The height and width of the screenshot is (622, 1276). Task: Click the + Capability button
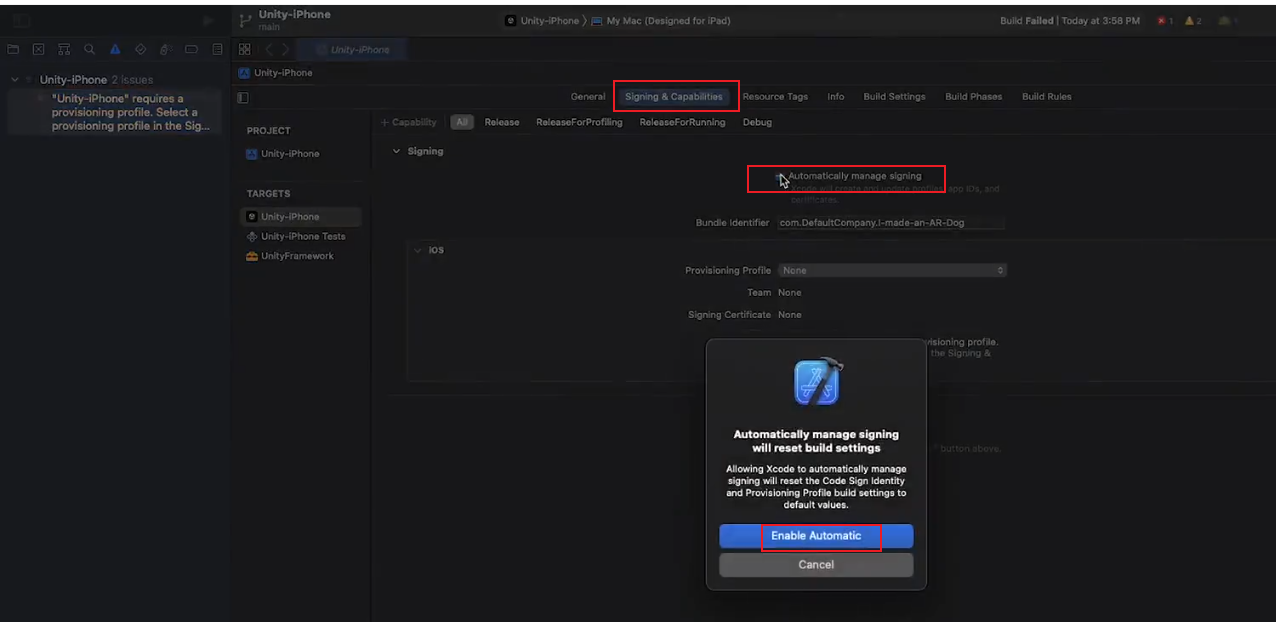409,122
